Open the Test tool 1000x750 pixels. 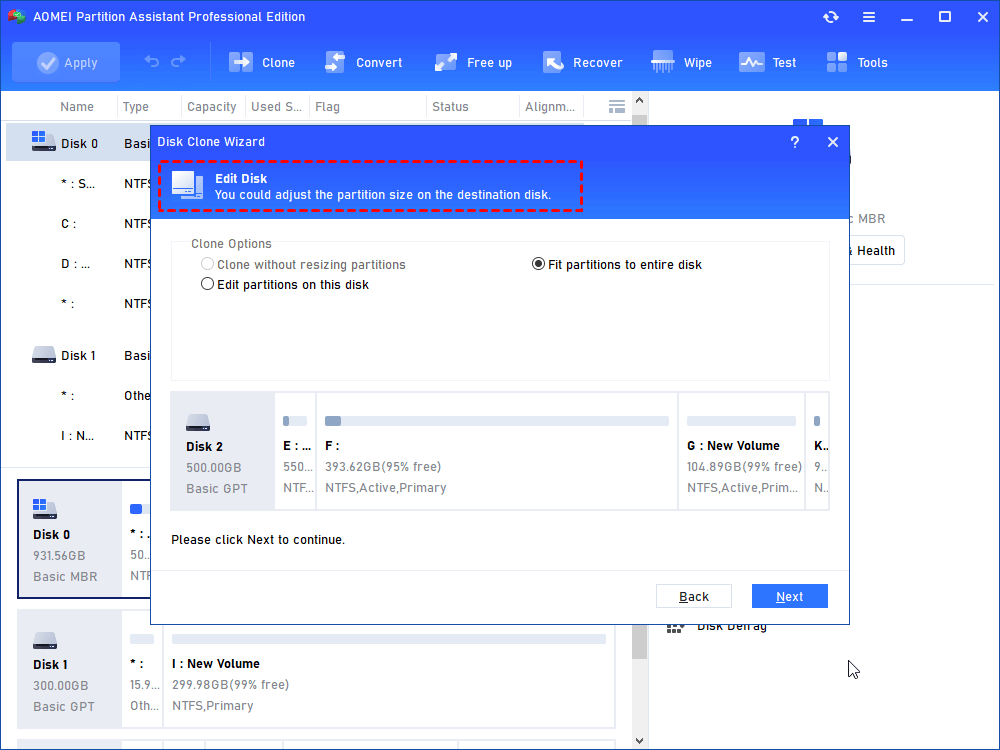767,62
